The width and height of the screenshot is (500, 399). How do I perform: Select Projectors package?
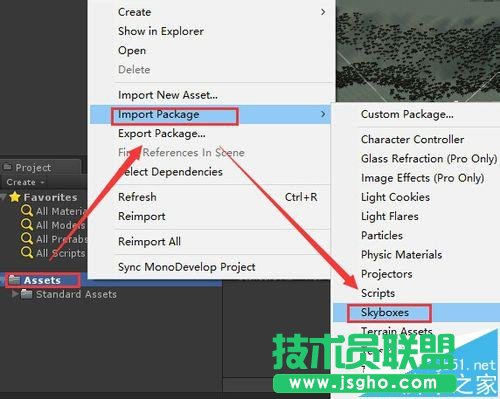point(417,274)
